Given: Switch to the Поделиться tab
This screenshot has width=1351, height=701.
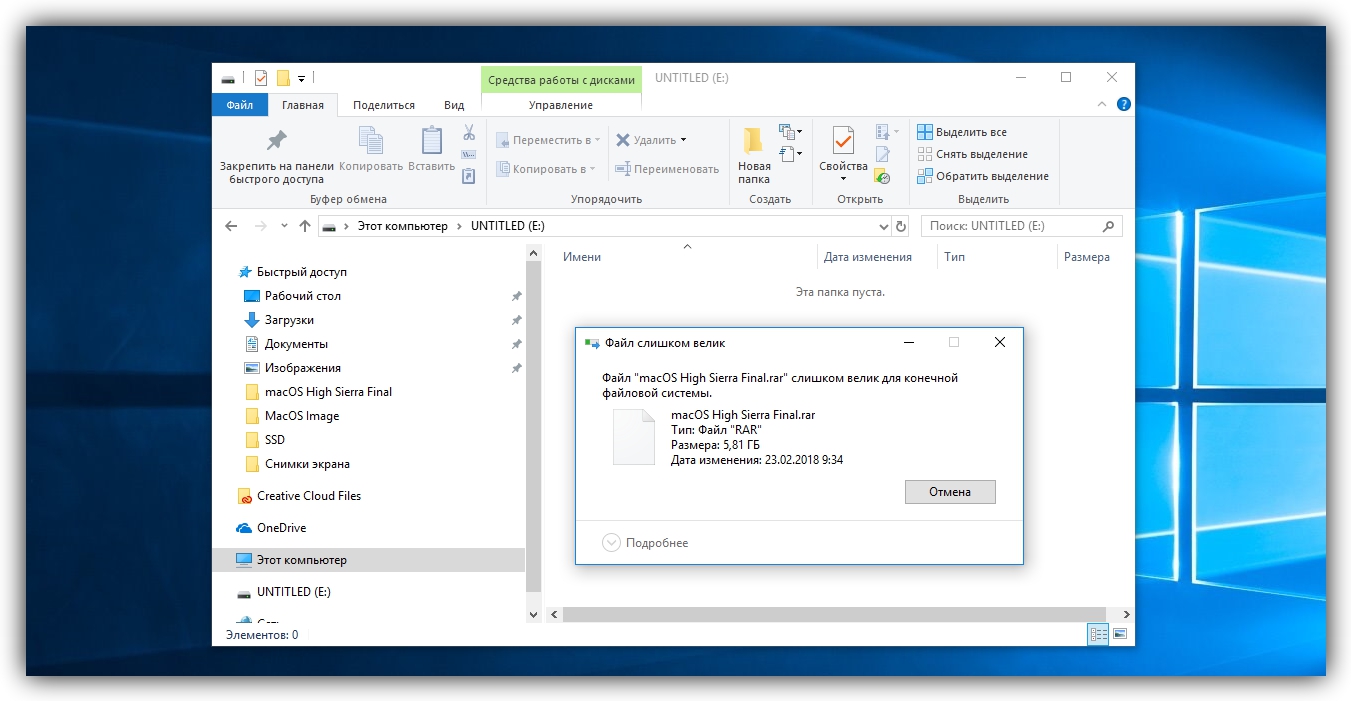Looking at the screenshot, I should (384, 105).
